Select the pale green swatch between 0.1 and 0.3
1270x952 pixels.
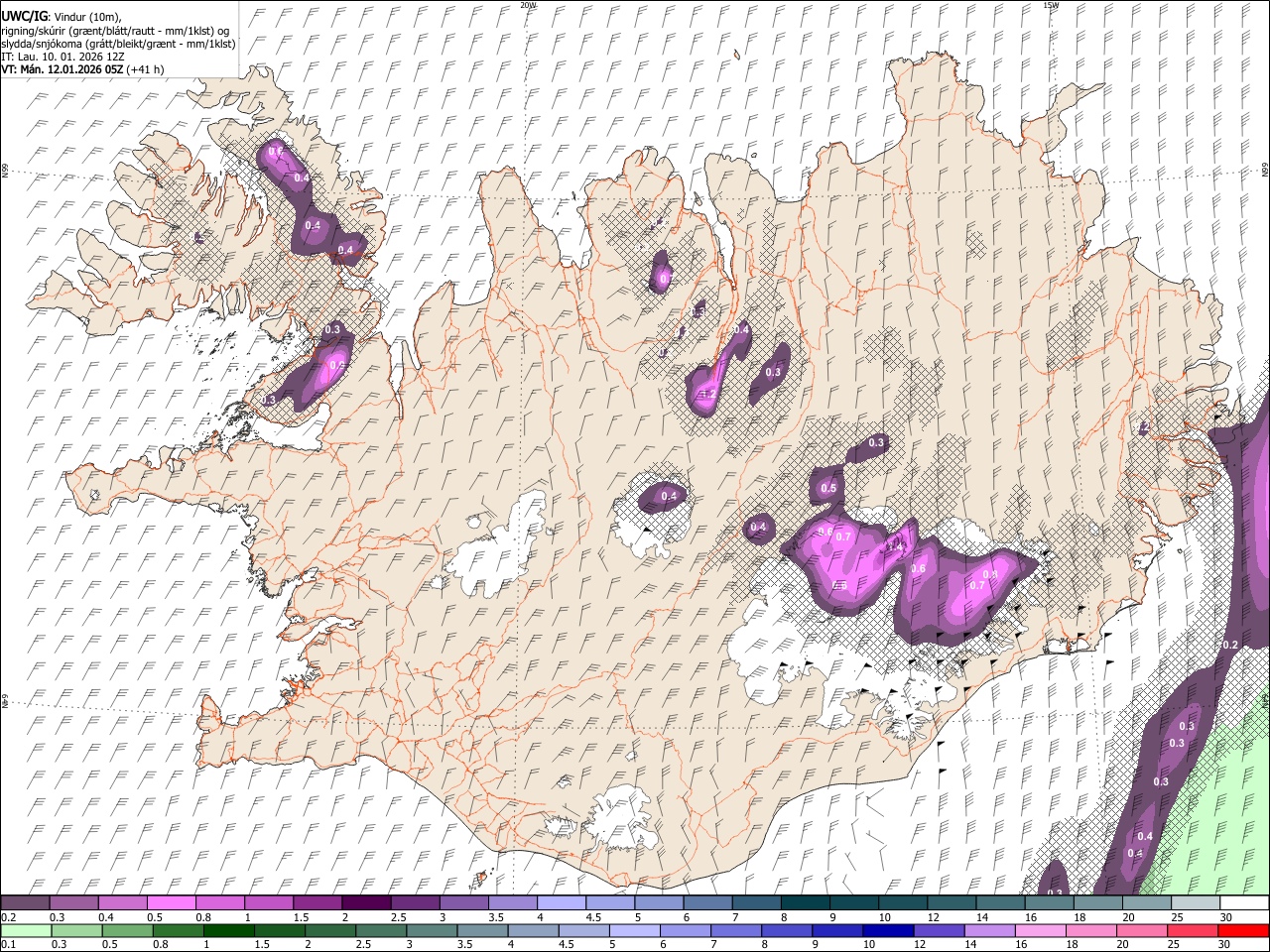click(26, 931)
